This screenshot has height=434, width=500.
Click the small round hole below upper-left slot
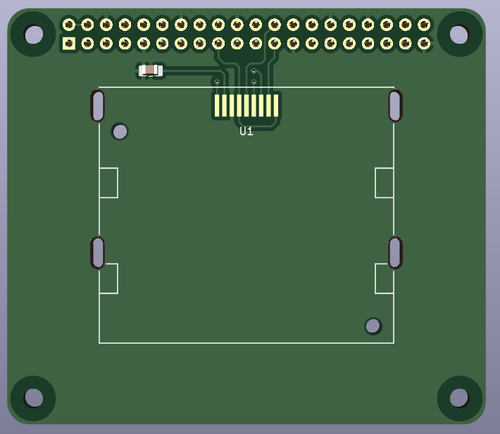[x=120, y=131]
